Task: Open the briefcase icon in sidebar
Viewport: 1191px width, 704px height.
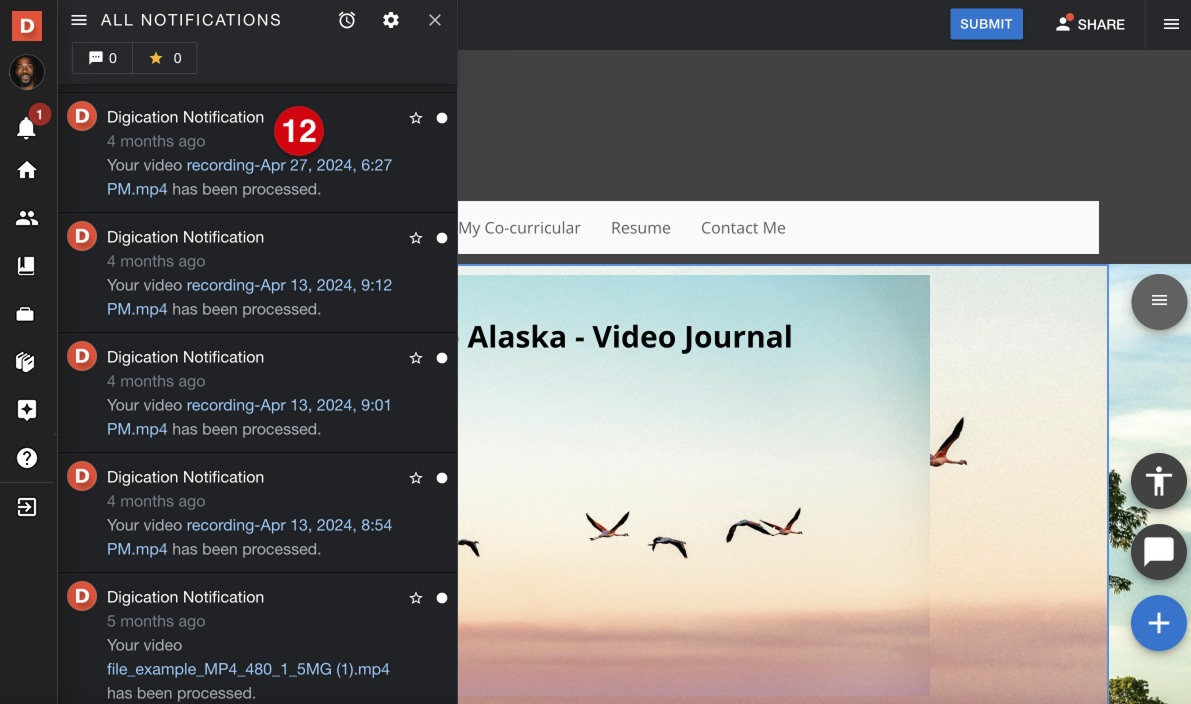Action: (27, 314)
